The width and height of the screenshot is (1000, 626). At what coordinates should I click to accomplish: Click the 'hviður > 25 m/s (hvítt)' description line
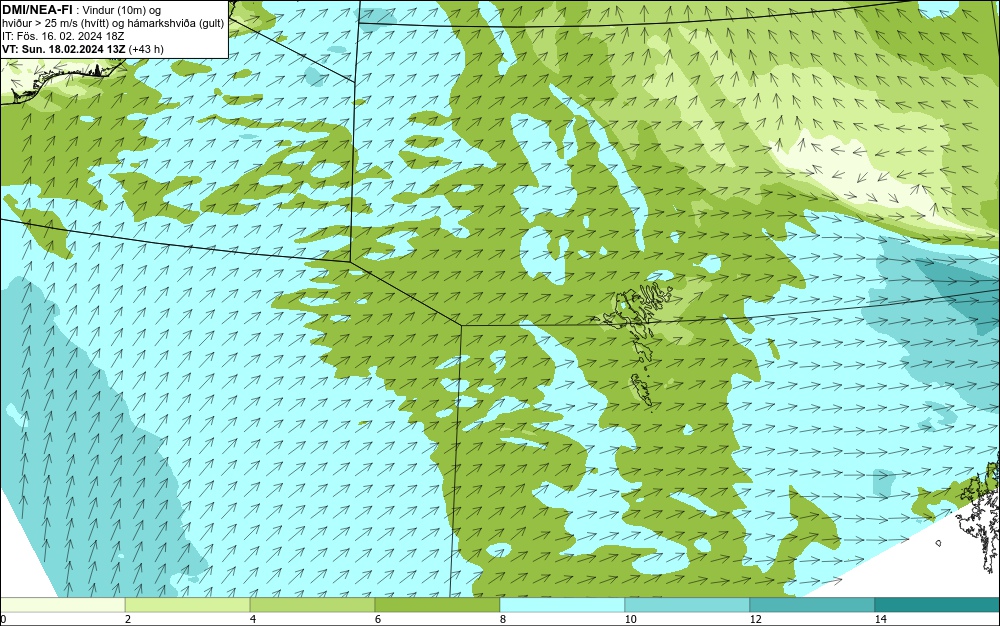(x=114, y=23)
